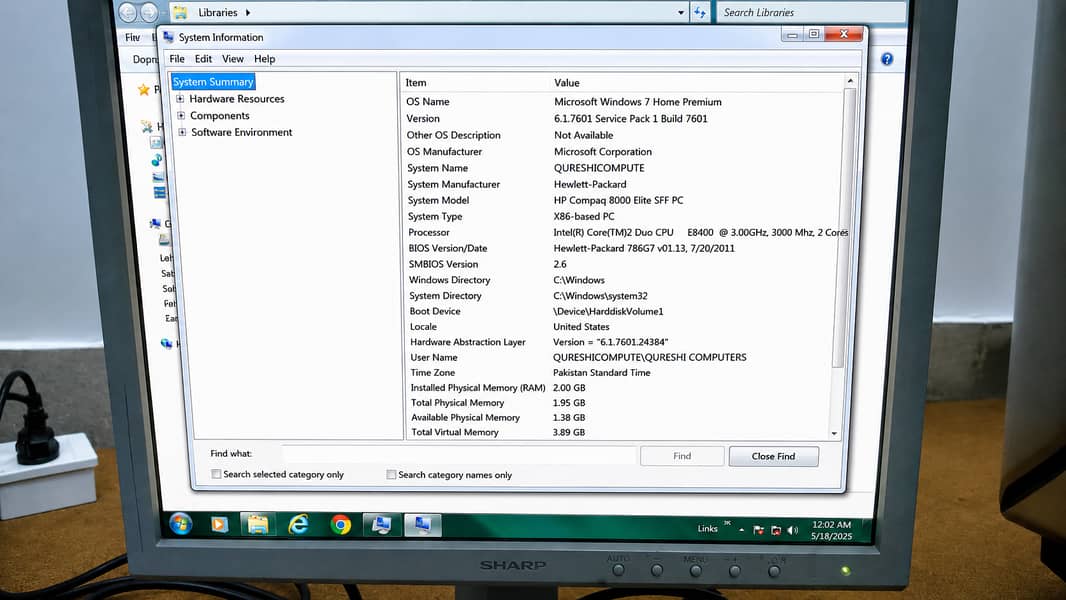Image resolution: width=1066 pixels, height=600 pixels.
Task: Click the Find what input field
Action: (459, 455)
